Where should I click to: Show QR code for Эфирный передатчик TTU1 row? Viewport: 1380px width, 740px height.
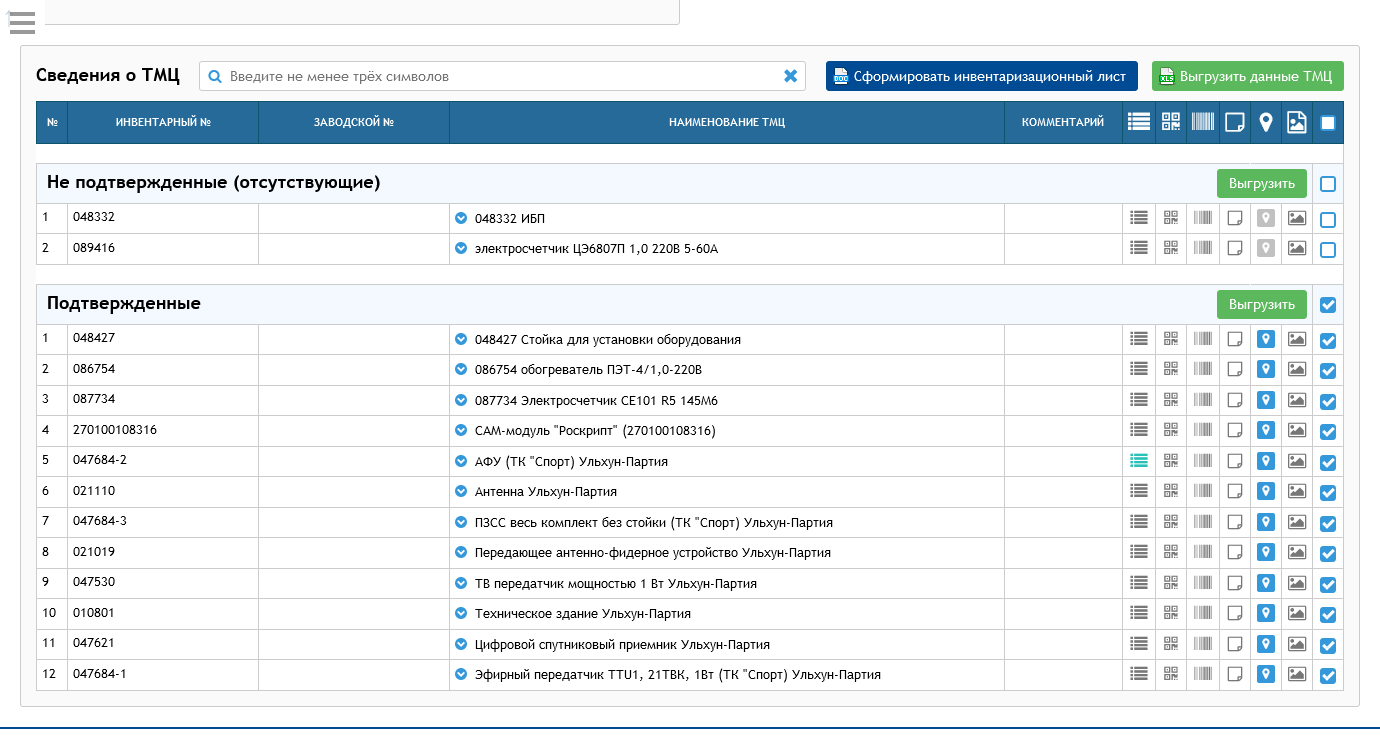click(1171, 674)
